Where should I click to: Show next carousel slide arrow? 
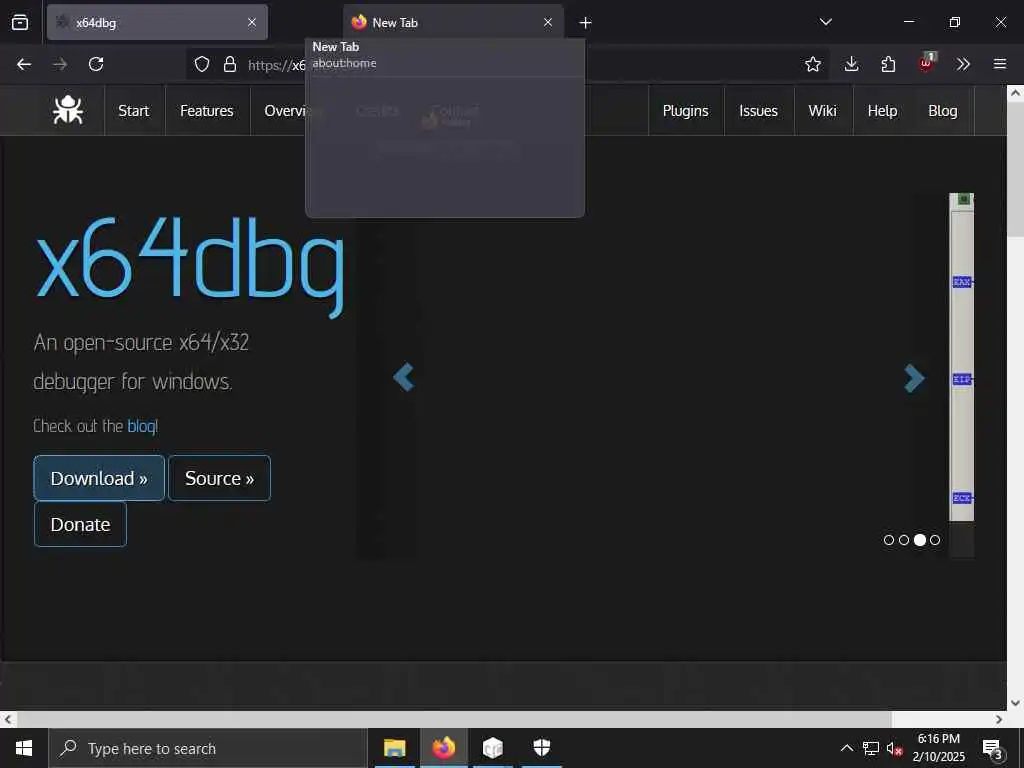pyautogui.click(x=914, y=377)
